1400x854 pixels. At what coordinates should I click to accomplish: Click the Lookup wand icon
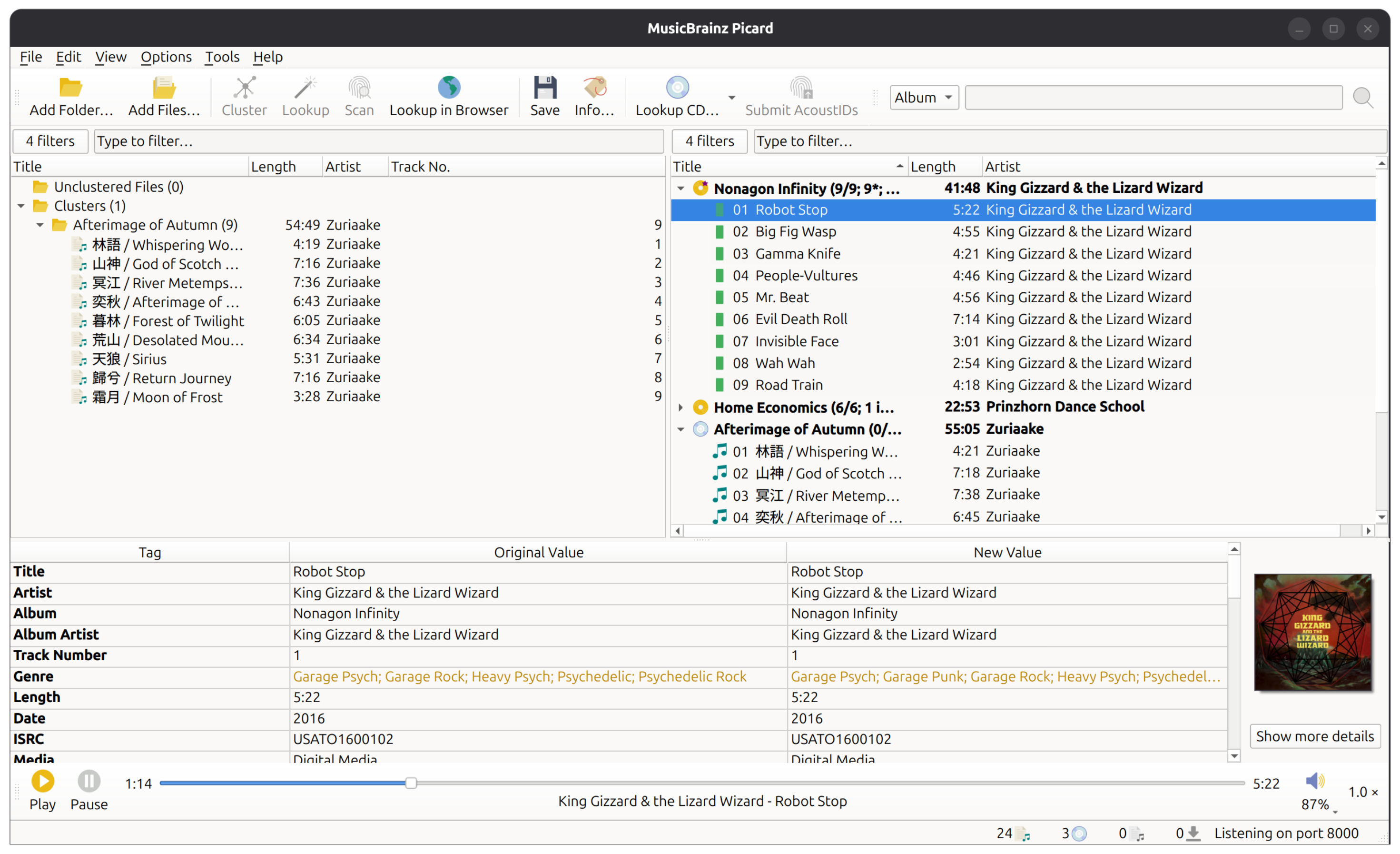coord(306,88)
